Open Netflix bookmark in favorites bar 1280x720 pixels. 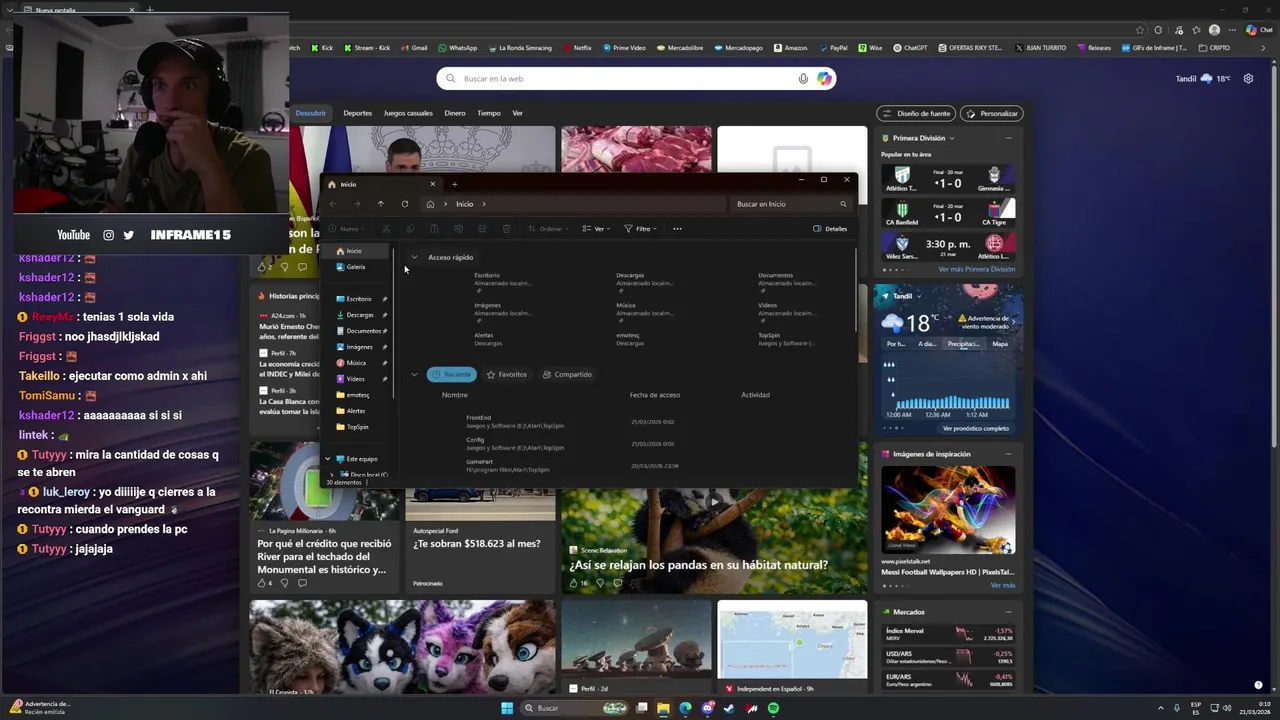(577, 48)
